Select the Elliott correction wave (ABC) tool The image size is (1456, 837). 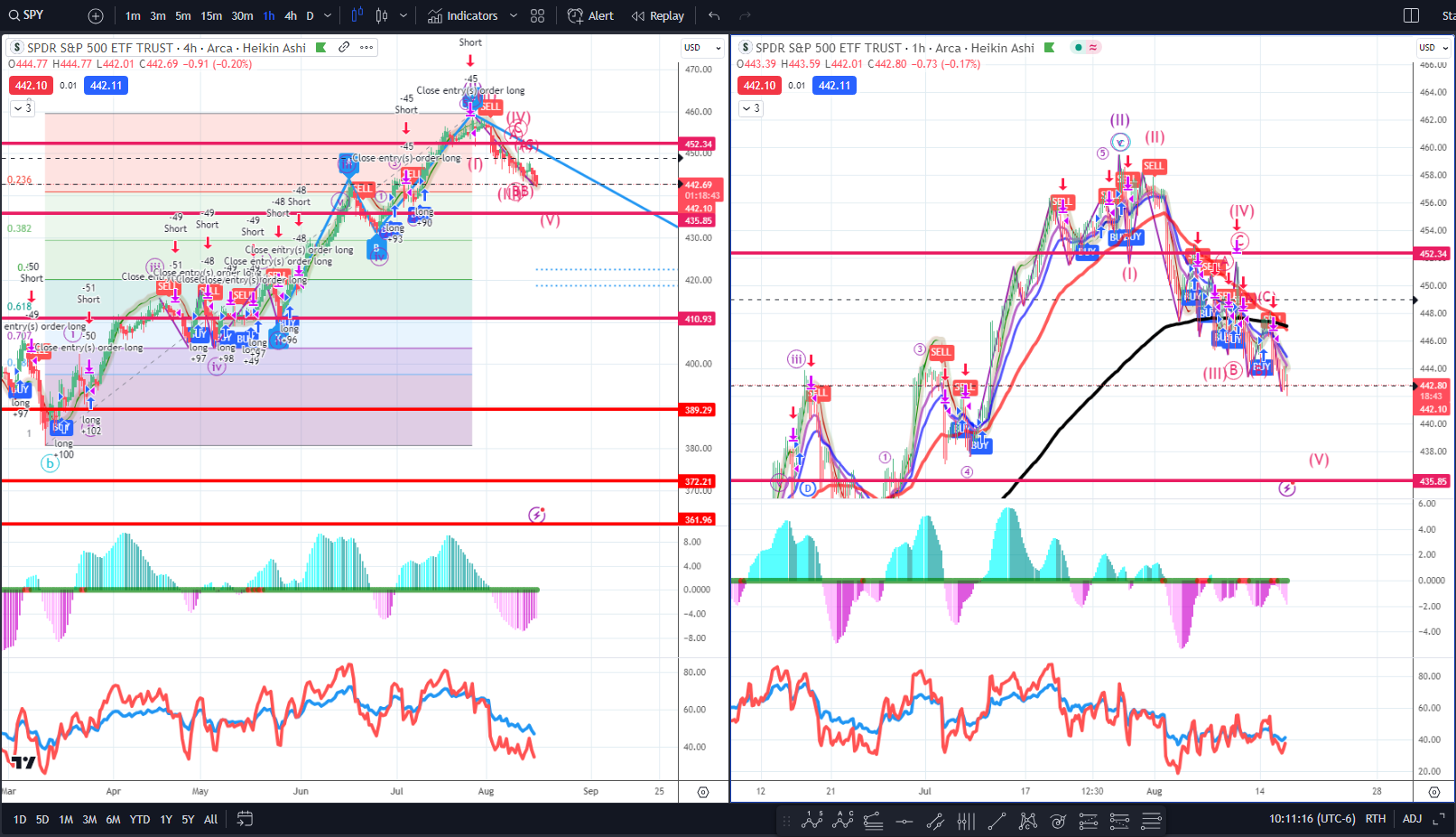844,821
